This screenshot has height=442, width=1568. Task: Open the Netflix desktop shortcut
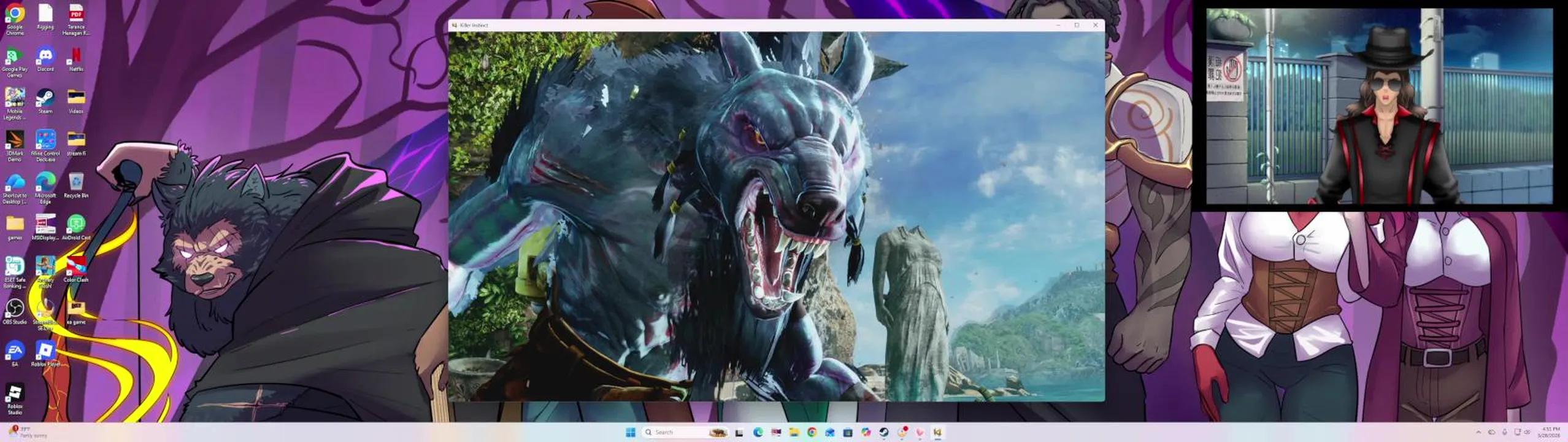coord(76,60)
